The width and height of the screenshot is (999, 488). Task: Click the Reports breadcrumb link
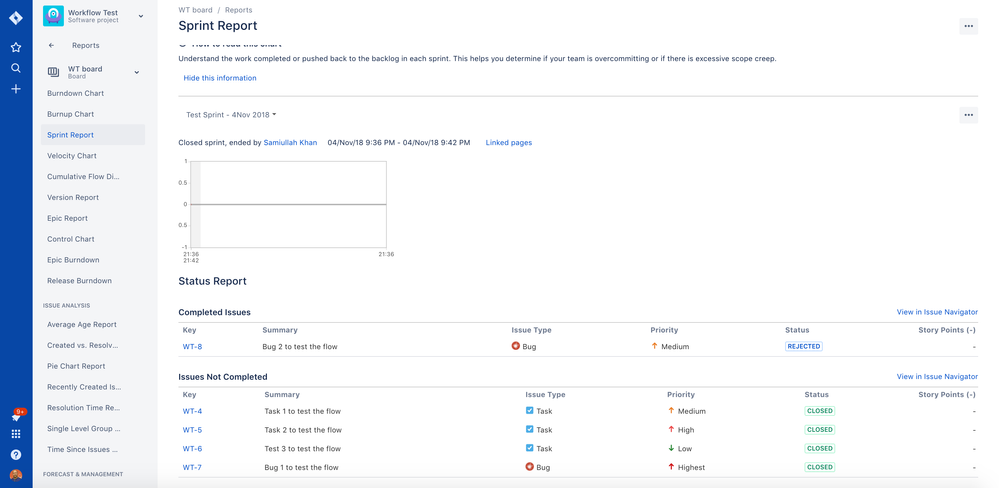click(x=238, y=10)
